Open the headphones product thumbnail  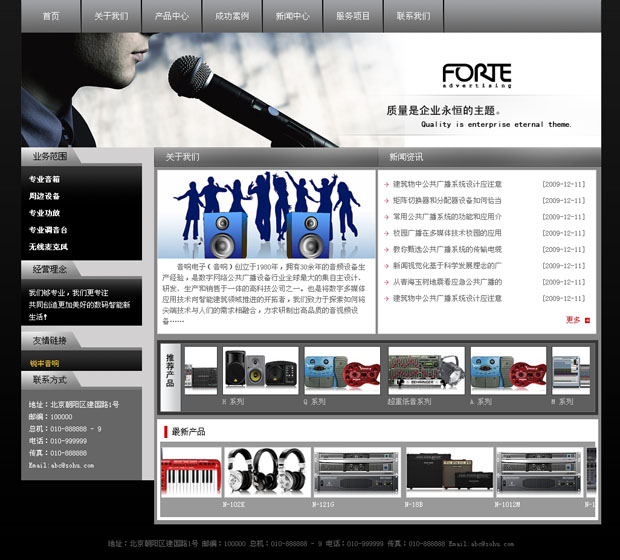(264, 471)
